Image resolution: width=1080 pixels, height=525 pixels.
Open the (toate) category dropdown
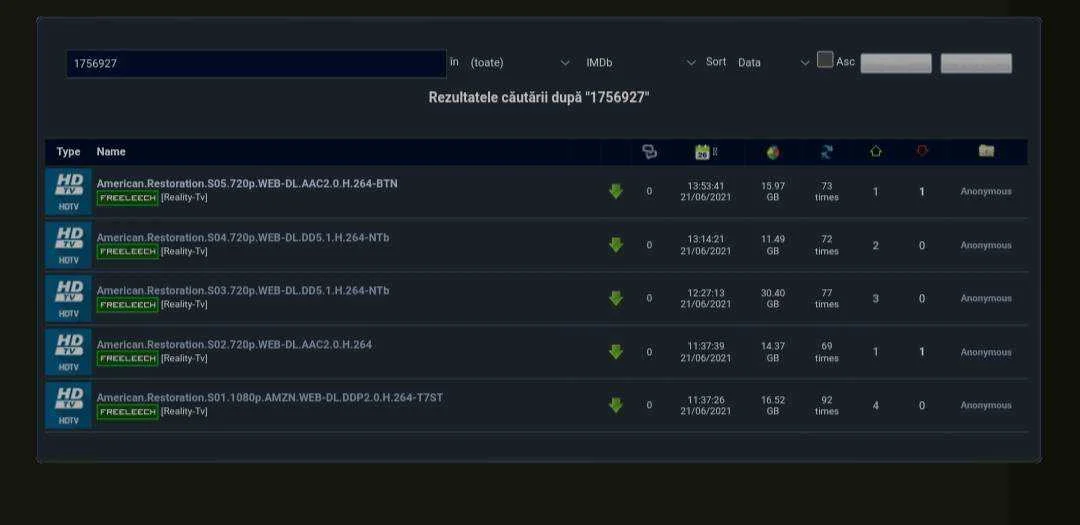pyautogui.click(x=520, y=63)
